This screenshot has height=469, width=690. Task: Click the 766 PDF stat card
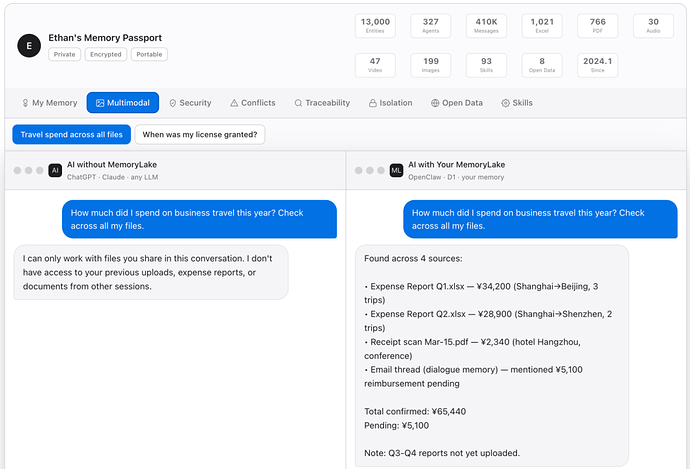coord(597,26)
